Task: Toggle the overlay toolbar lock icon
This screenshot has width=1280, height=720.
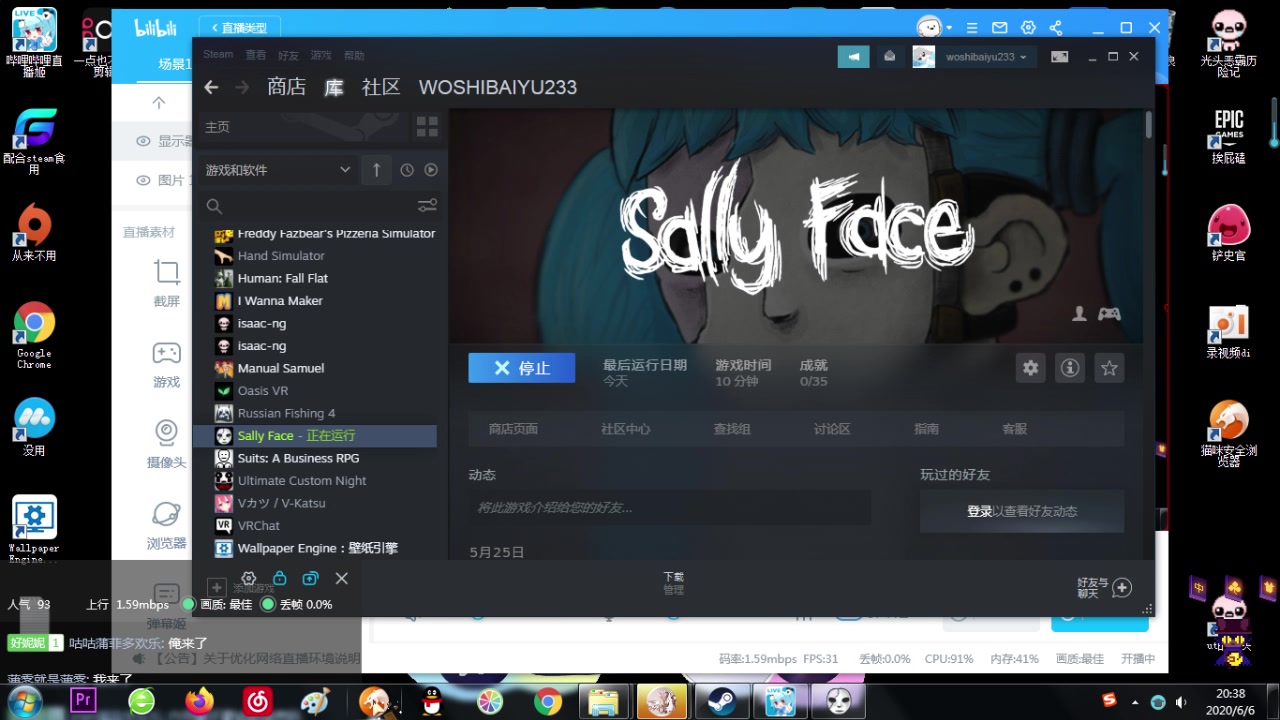Action: pyautogui.click(x=280, y=578)
